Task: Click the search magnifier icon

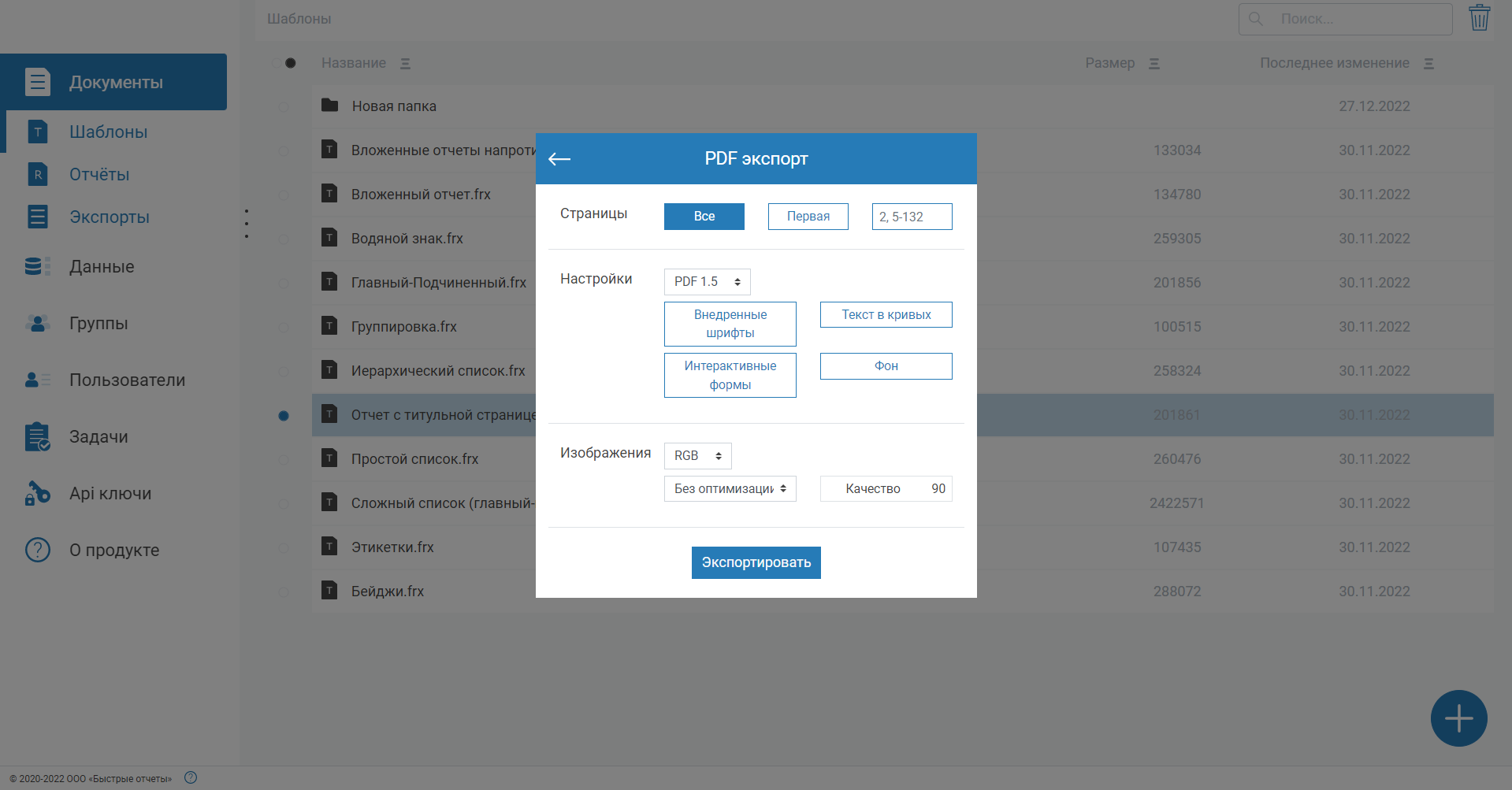Action: 1256,19
